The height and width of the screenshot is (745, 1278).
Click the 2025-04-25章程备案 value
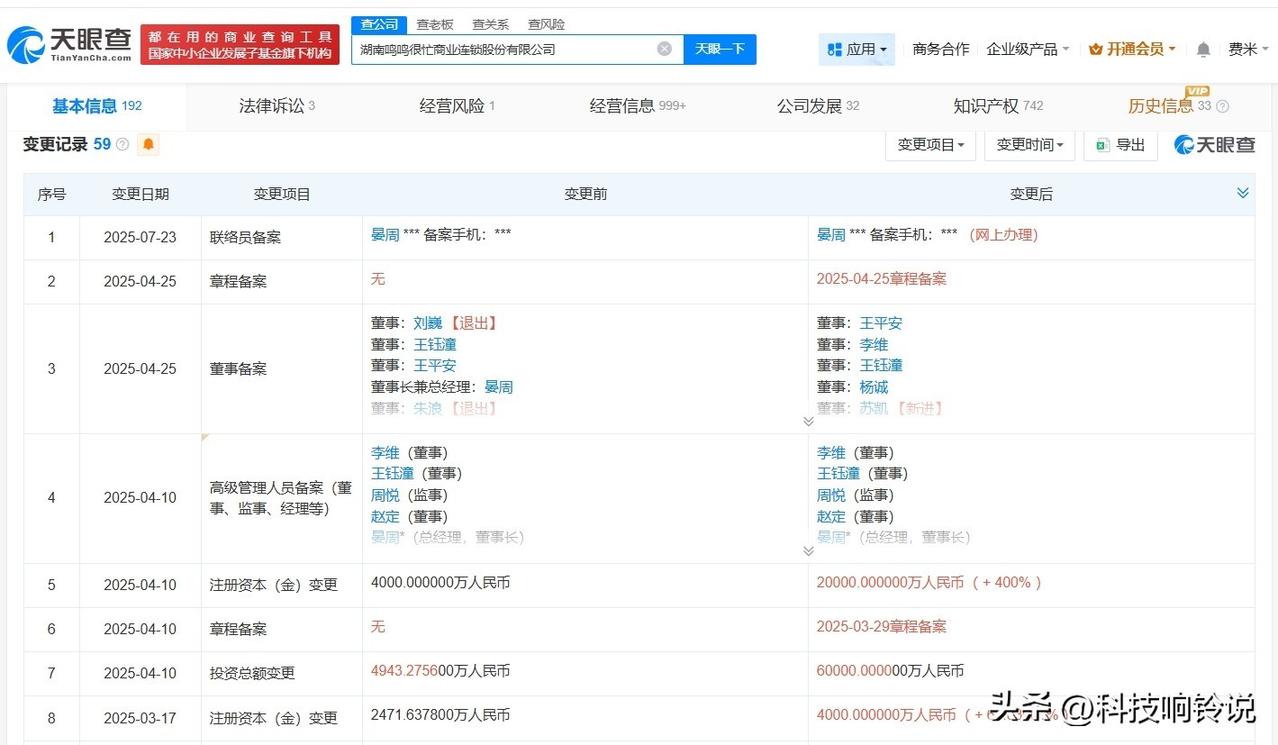(x=882, y=279)
